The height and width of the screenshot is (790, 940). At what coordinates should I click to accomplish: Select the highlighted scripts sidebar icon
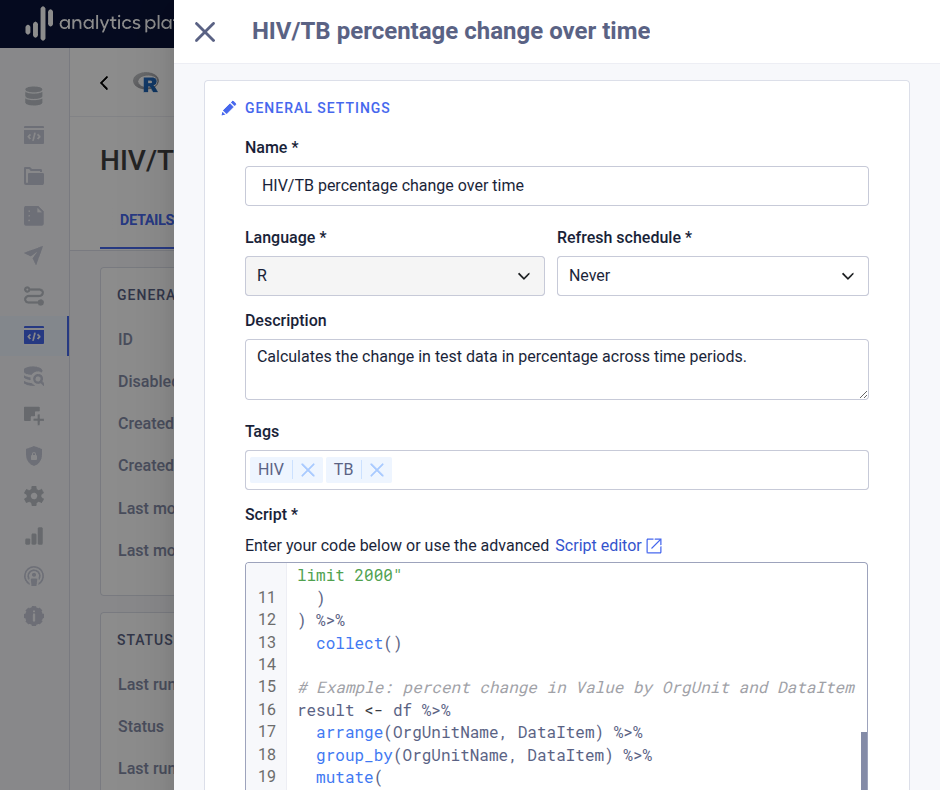[x=33, y=336]
